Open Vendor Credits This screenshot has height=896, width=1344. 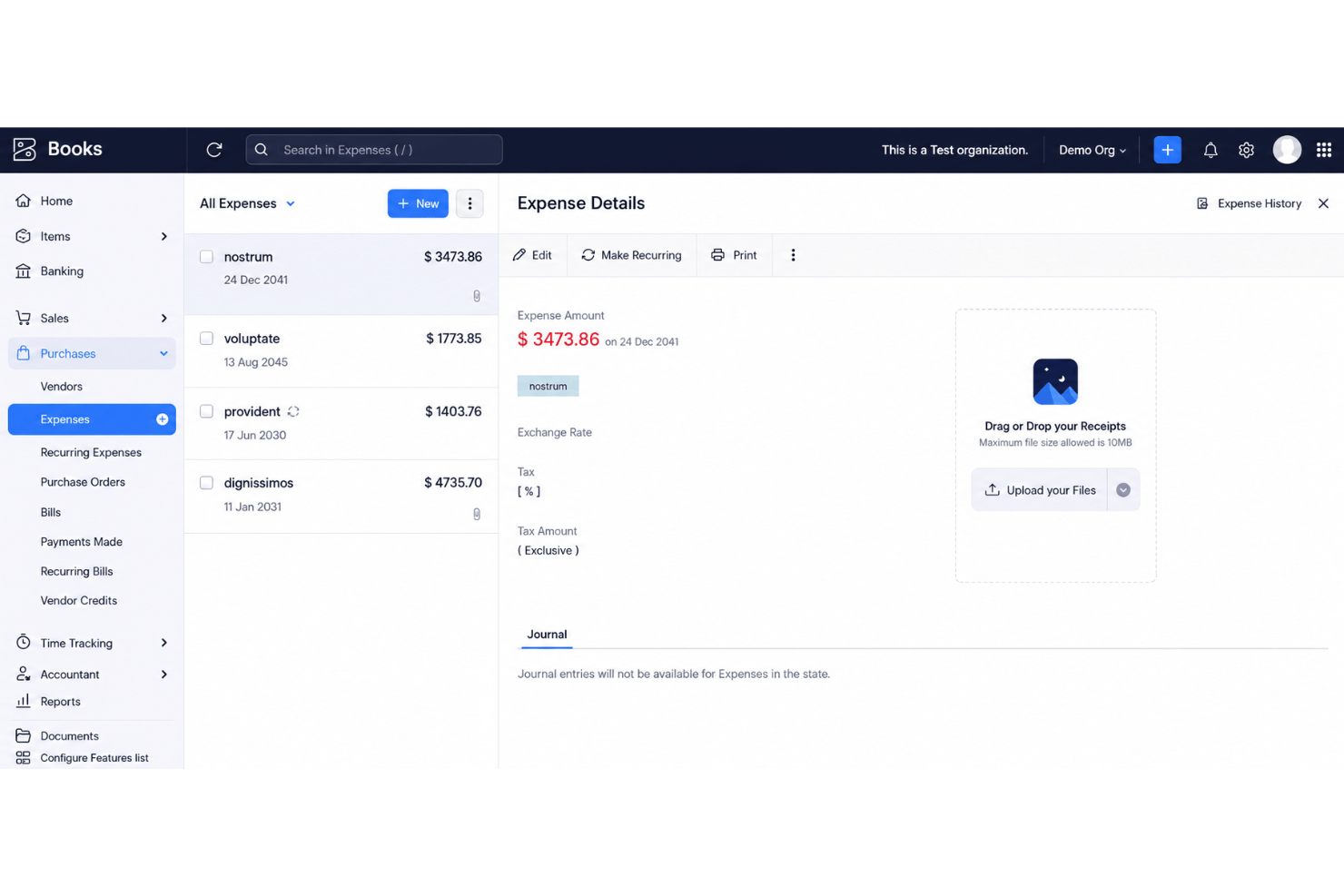(x=79, y=600)
